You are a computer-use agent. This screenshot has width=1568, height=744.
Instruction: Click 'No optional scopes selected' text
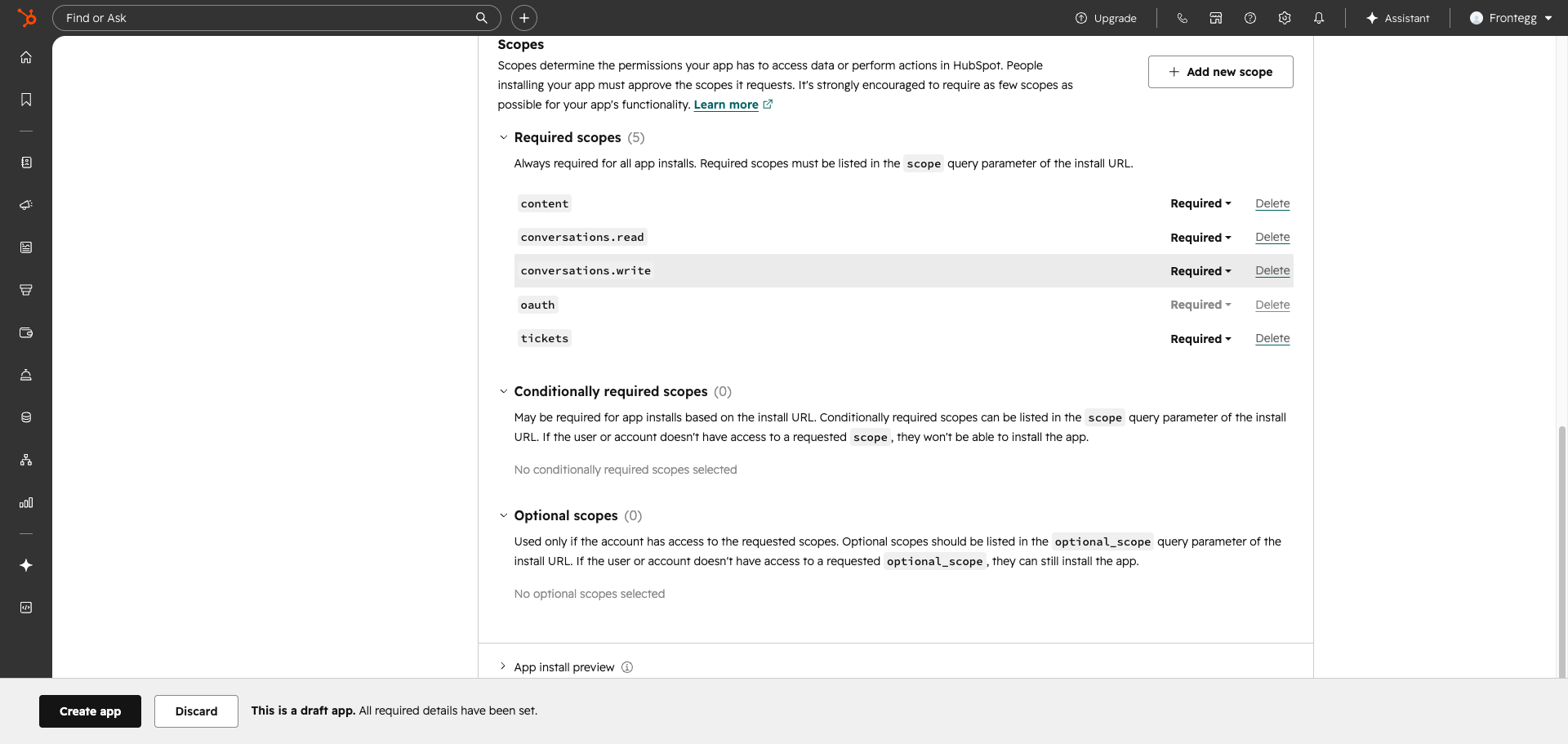coord(590,594)
